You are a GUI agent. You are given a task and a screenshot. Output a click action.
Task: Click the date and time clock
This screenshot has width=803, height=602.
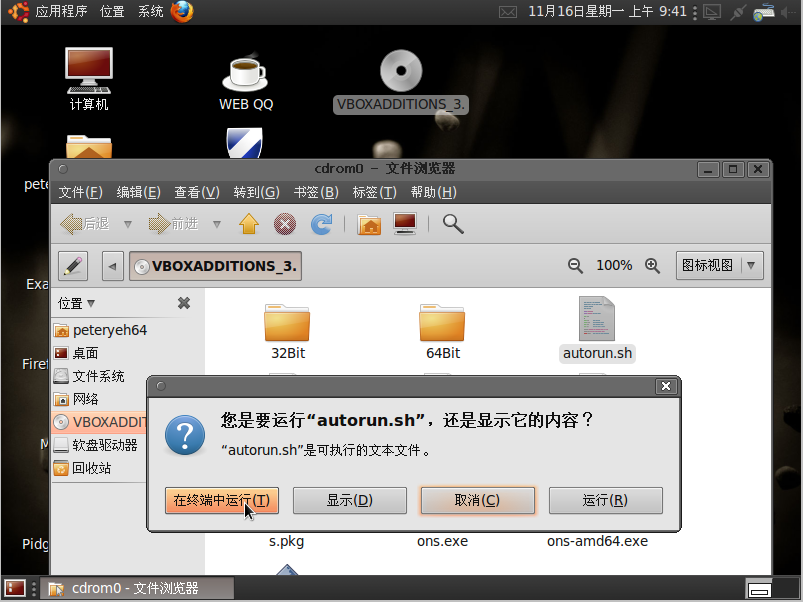(607, 11)
